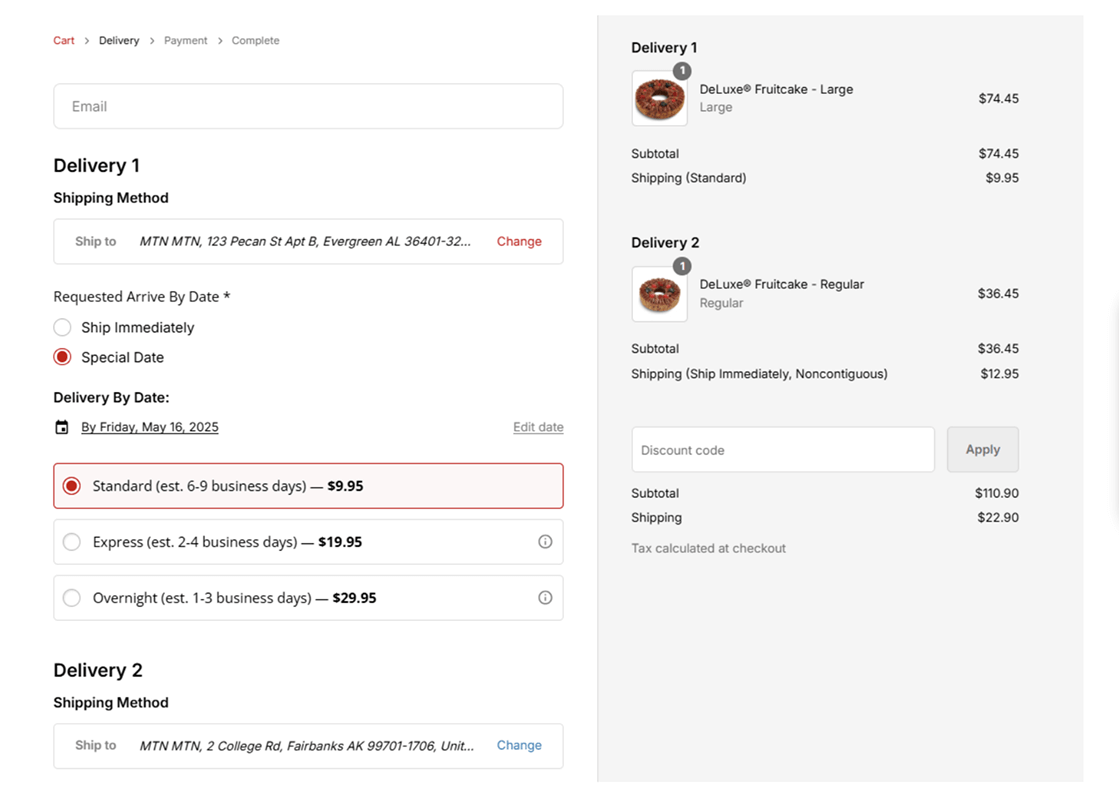1119x808 pixels.
Task: Open DeLuxe Fruitcake Large thumbnail
Action: tap(659, 99)
